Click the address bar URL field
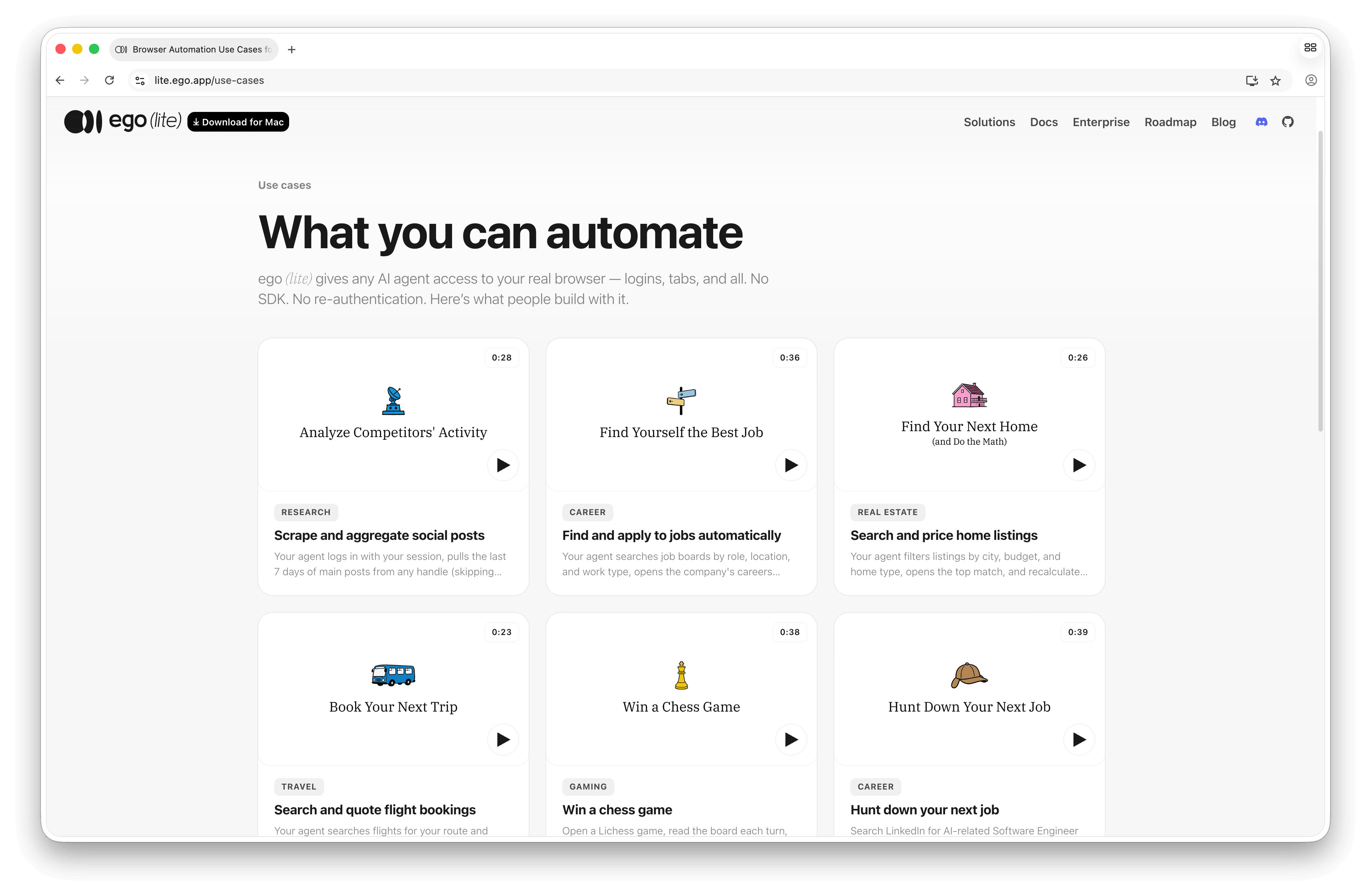The height and width of the screenshot is (896, 1371). click(691, 81)
